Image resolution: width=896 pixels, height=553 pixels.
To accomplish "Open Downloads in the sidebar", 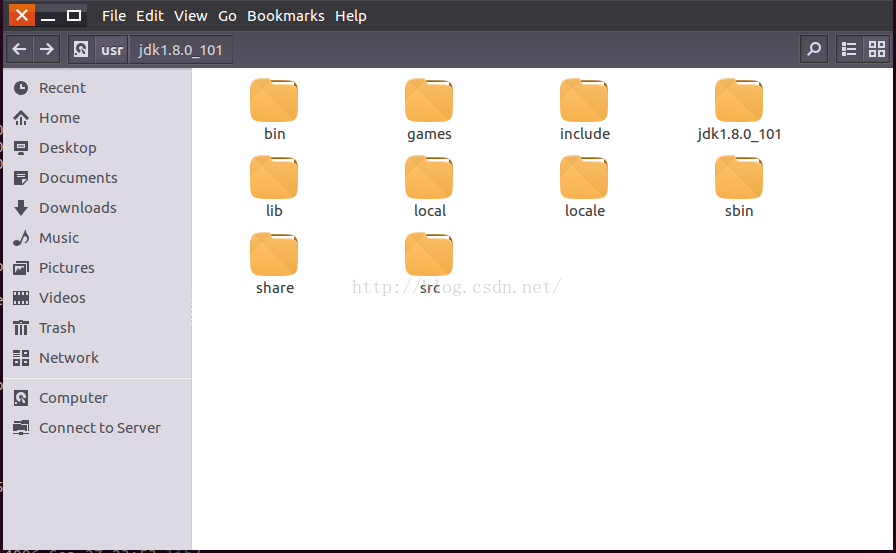I will [x=97, y=208].
